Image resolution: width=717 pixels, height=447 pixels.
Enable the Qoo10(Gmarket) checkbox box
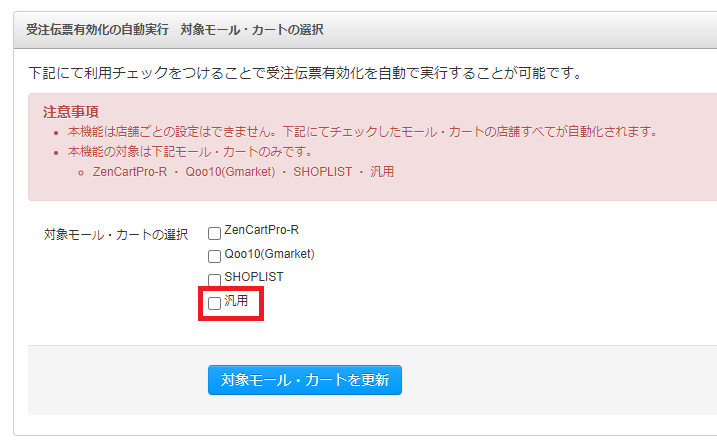[x=214, y=256]
